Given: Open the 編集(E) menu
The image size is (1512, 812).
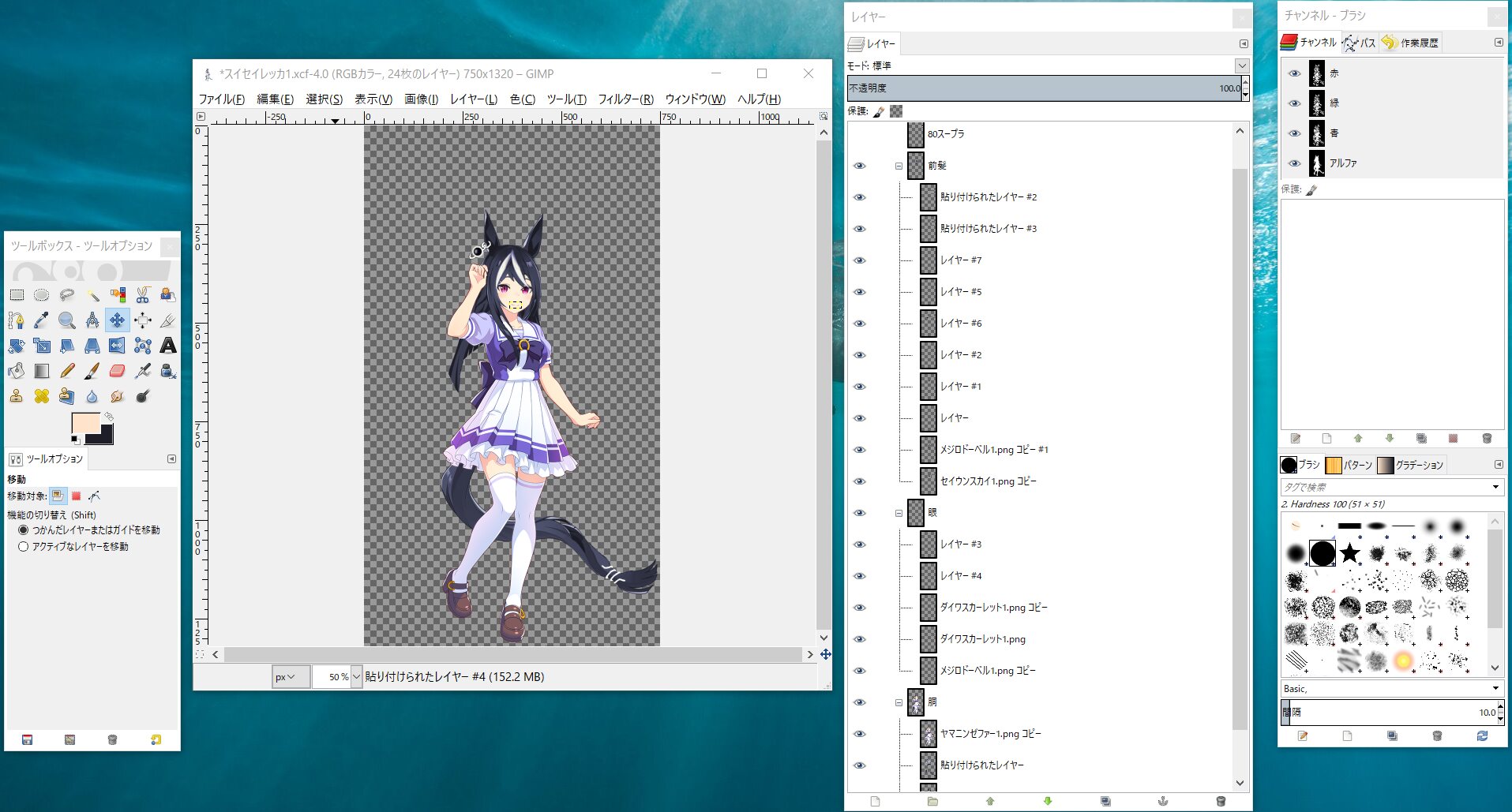Looking at the screenshot, I should pos(275,99).
